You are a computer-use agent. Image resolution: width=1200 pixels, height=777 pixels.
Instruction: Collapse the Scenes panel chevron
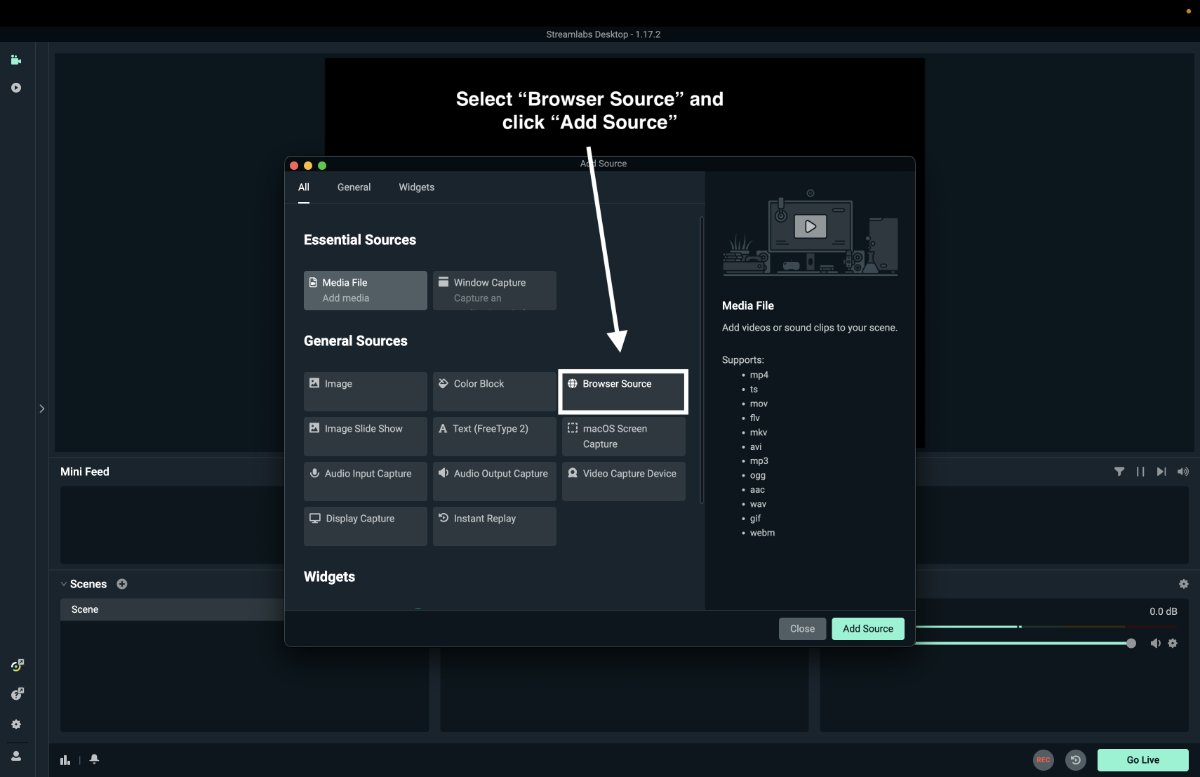64,584
